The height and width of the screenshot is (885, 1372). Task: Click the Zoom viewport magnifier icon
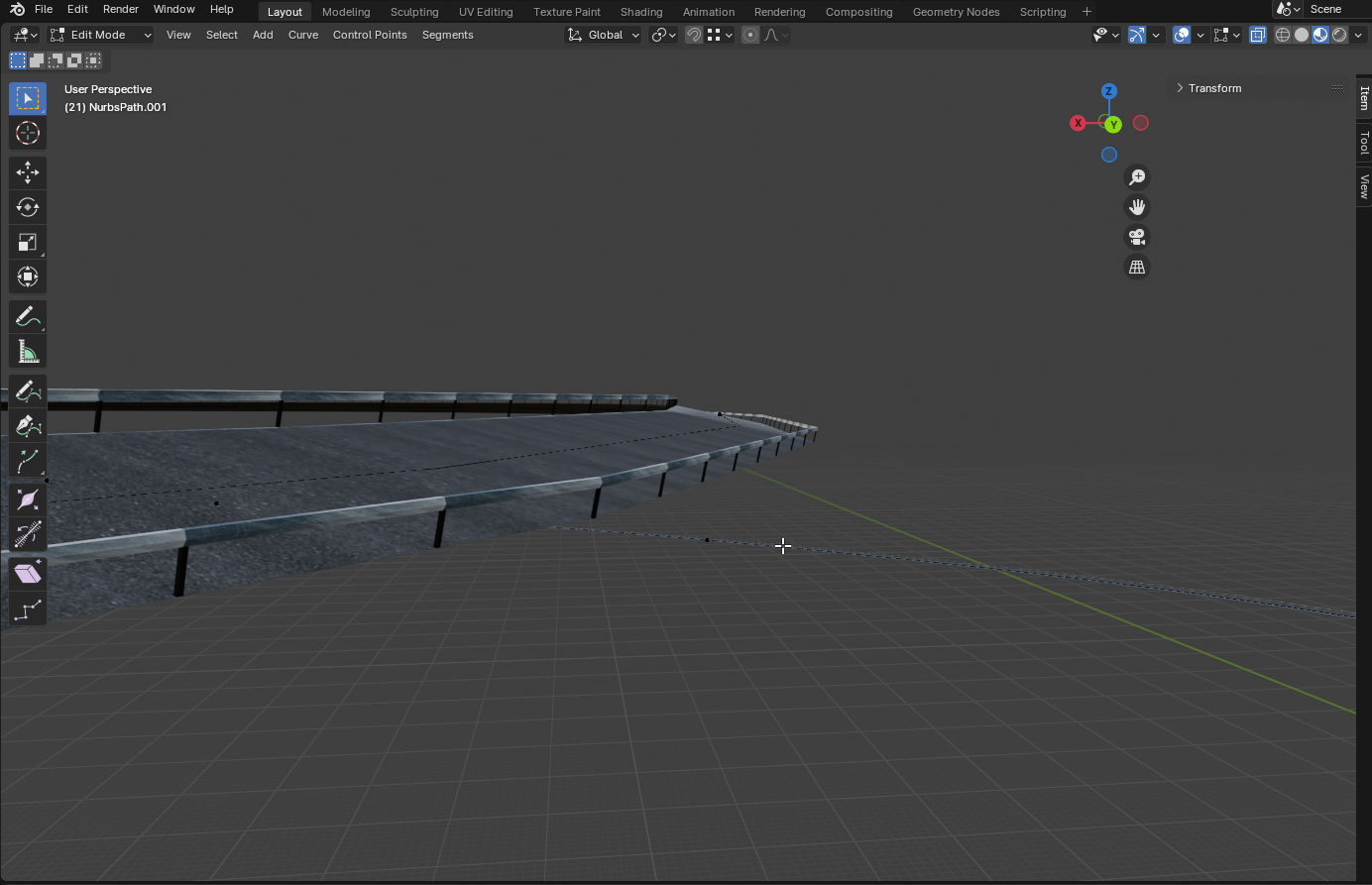click(x=1137, y=176)
